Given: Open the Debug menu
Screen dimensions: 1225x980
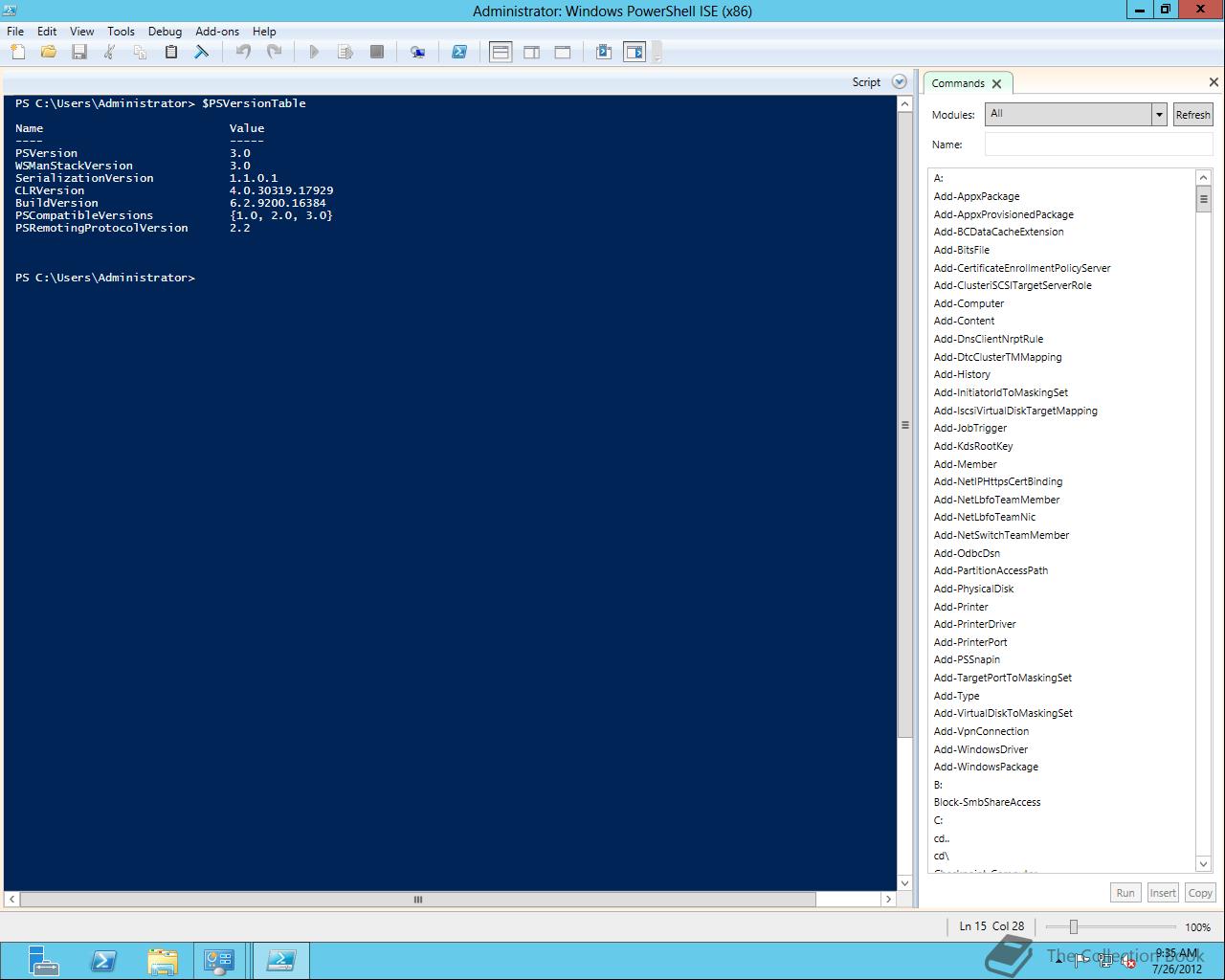Looking at the screenshot, I should pos(165,31).
